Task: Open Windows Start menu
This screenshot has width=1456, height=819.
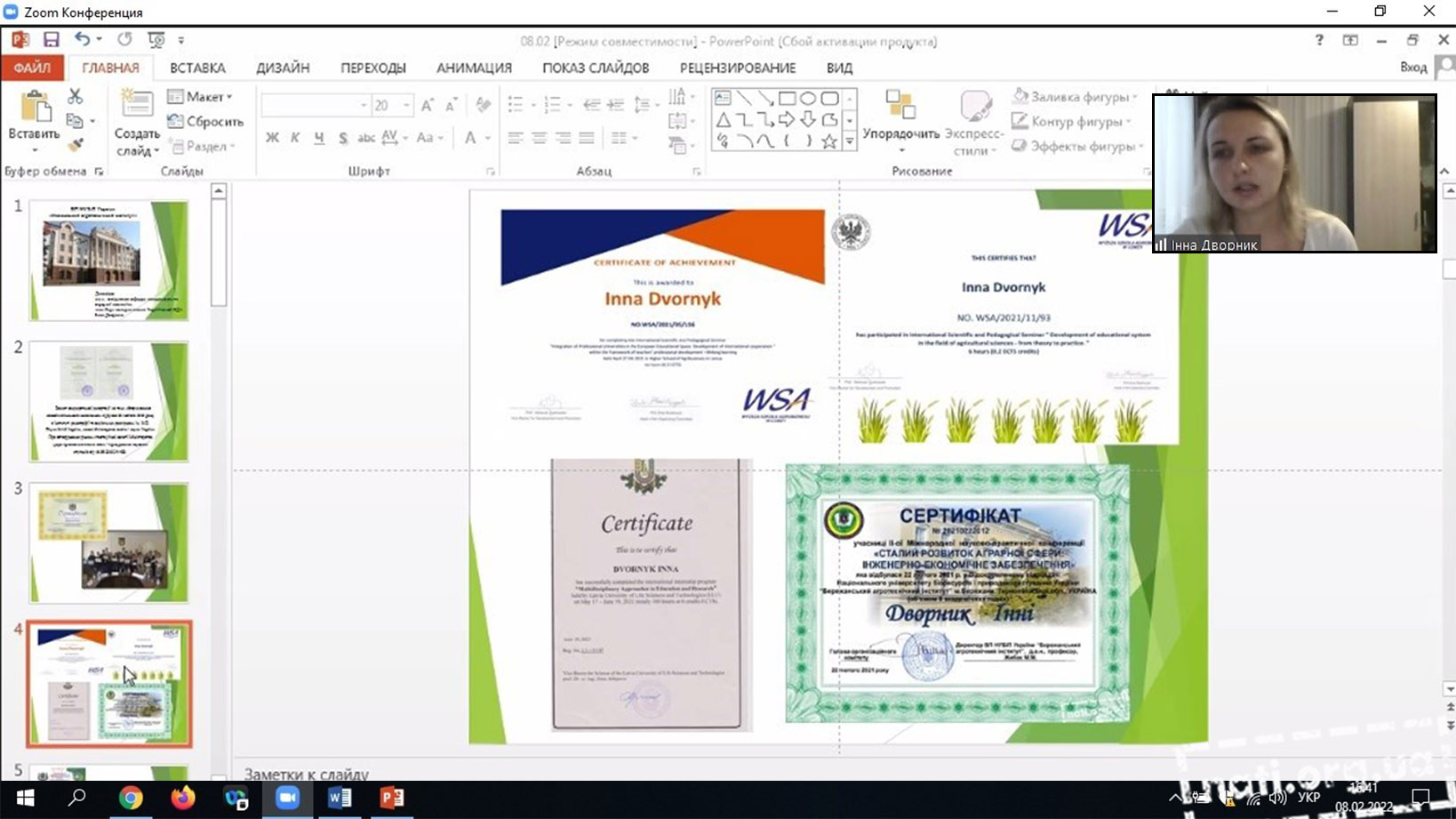Action: pos(25,798)
